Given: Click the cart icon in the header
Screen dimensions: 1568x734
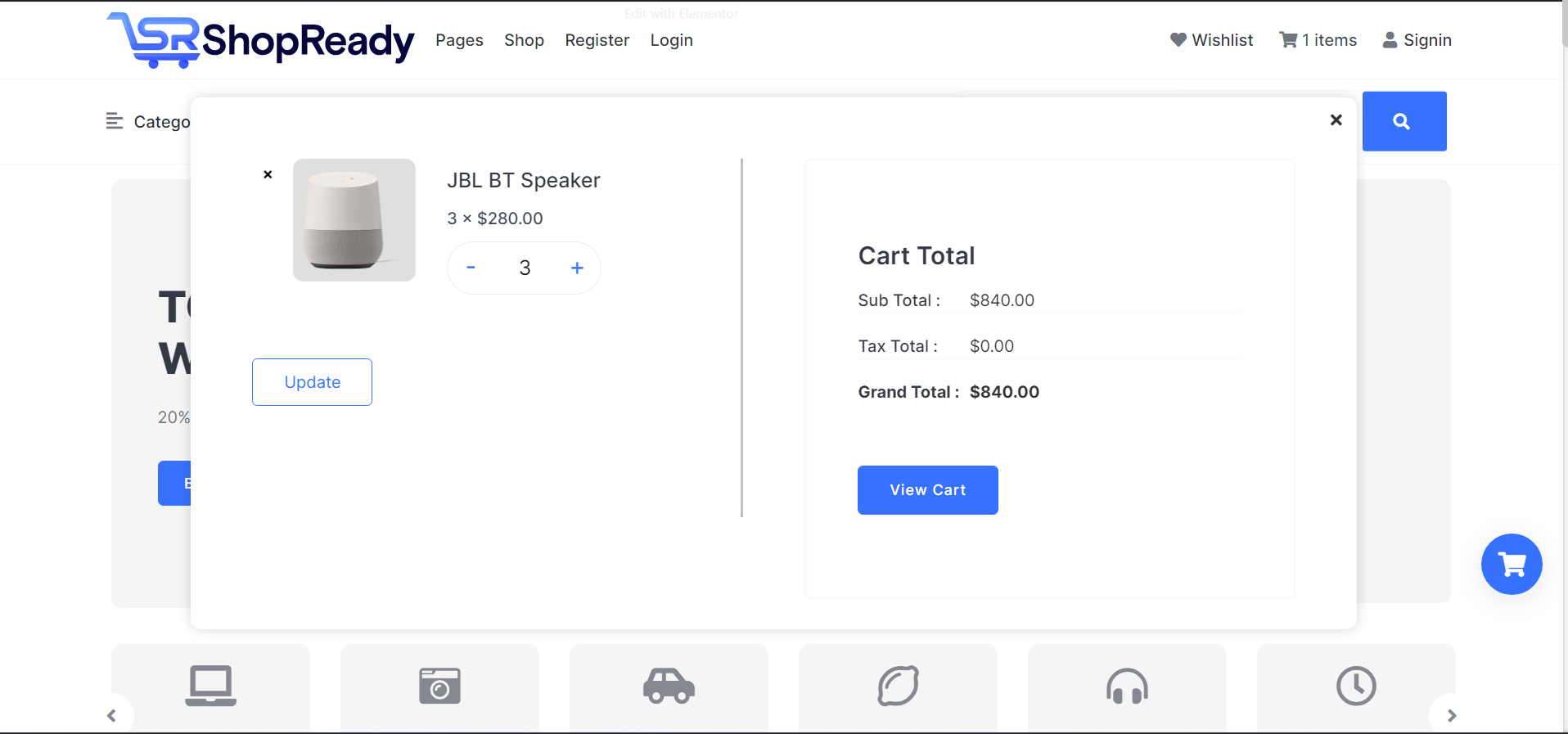Looking at the screenshot, I should 1288,40.
